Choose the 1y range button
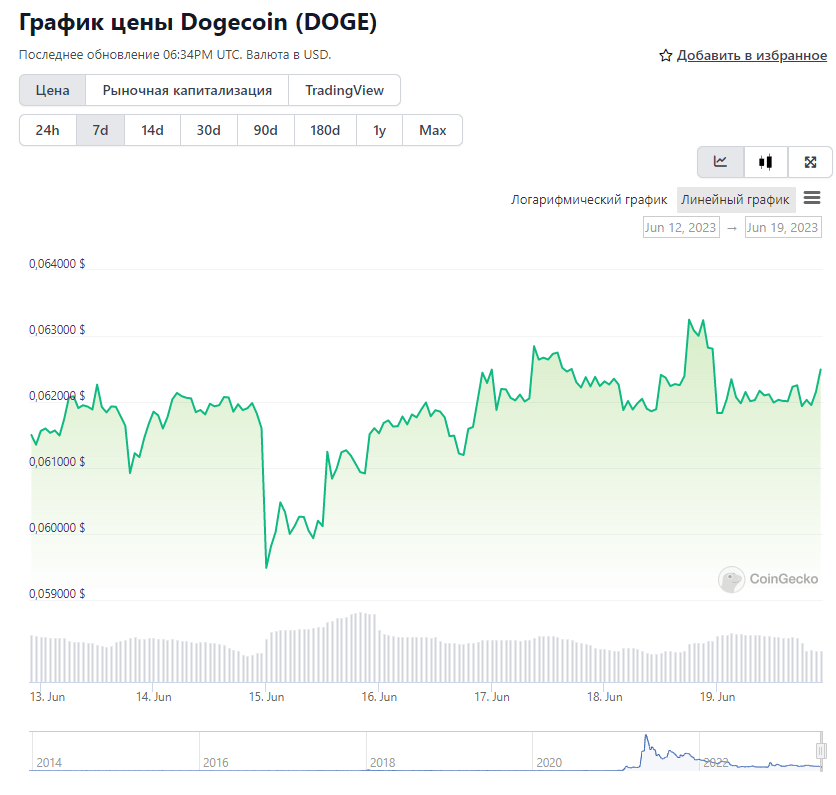 tap(379, 130)
